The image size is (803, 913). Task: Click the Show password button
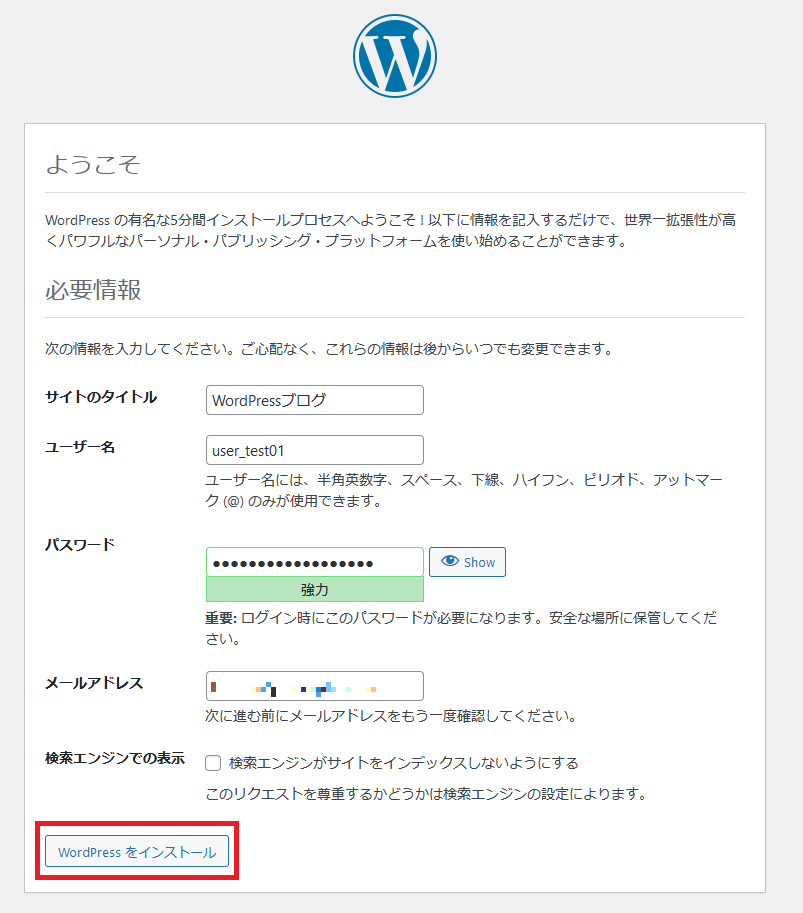(468, 562)
